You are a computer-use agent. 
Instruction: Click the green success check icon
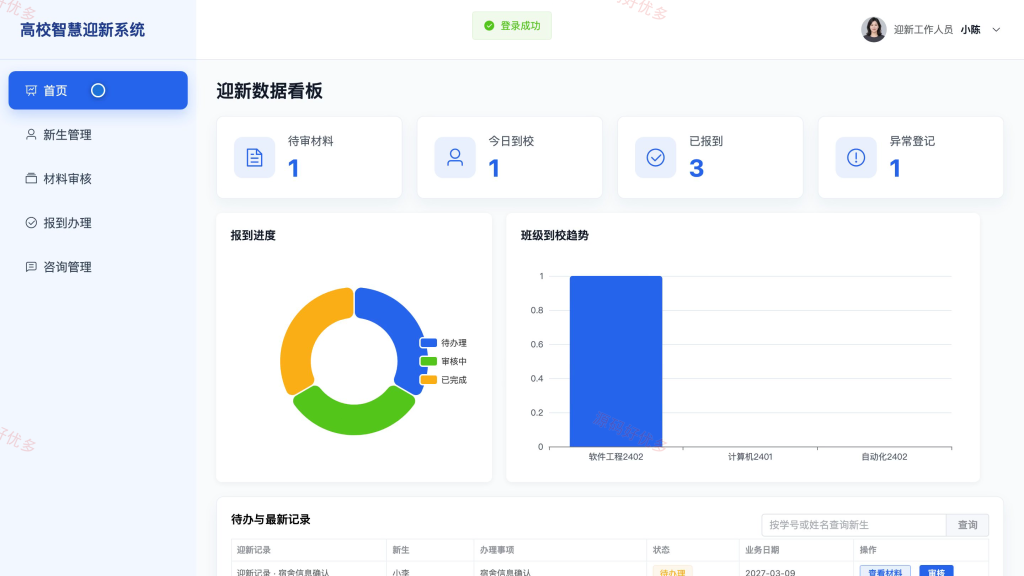coord(488,25)
